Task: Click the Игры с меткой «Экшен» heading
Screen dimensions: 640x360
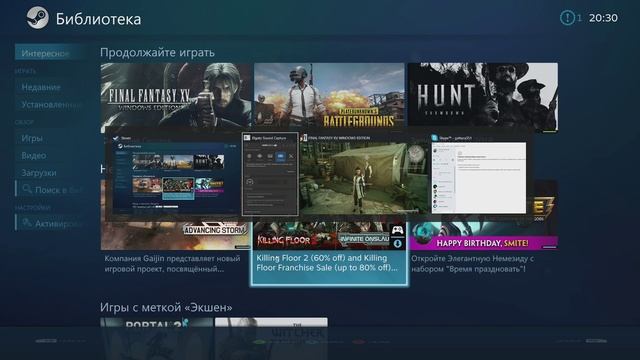Action: coord(166,307)
